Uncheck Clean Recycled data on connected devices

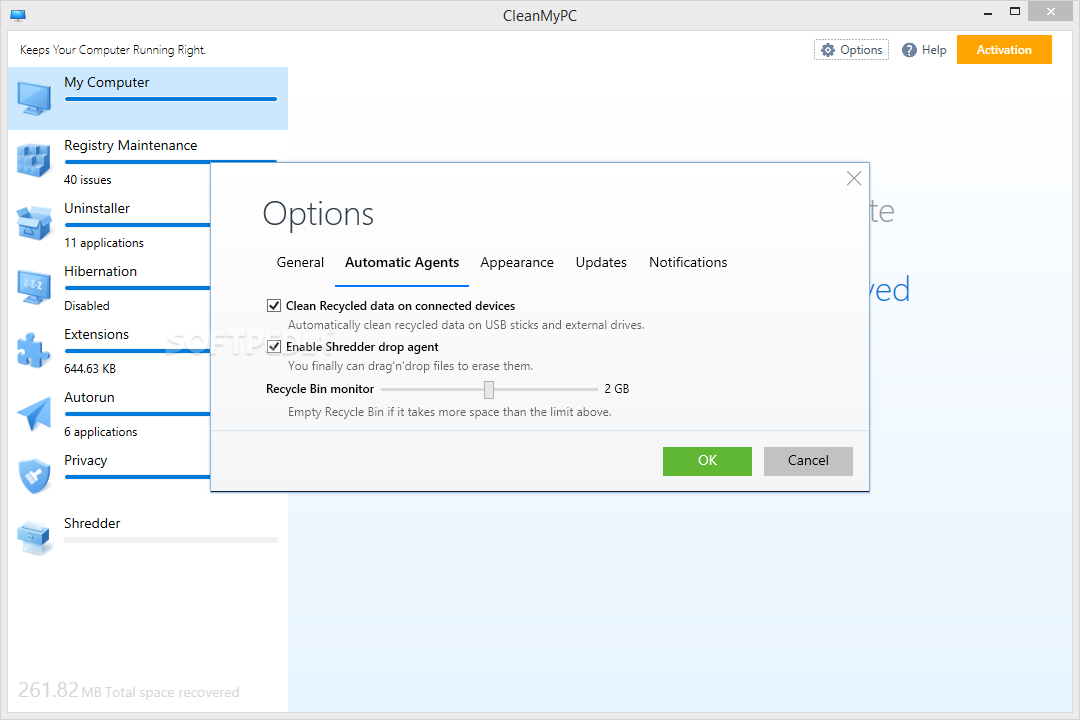[273, 305]
